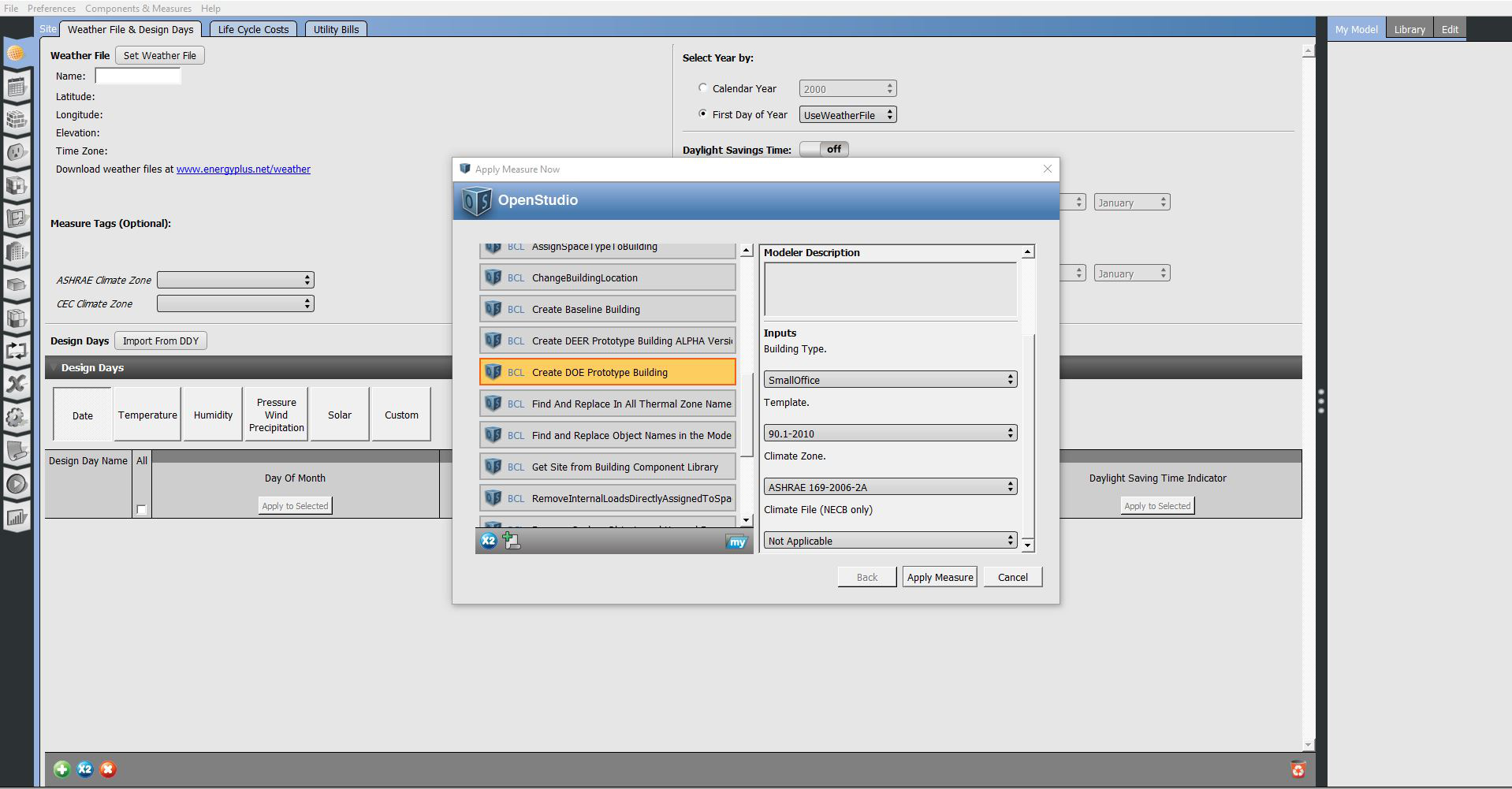Open the Results Summary chart icon
The height and width of the screenshot is (789, 1512).
click(x=16, y=518)
